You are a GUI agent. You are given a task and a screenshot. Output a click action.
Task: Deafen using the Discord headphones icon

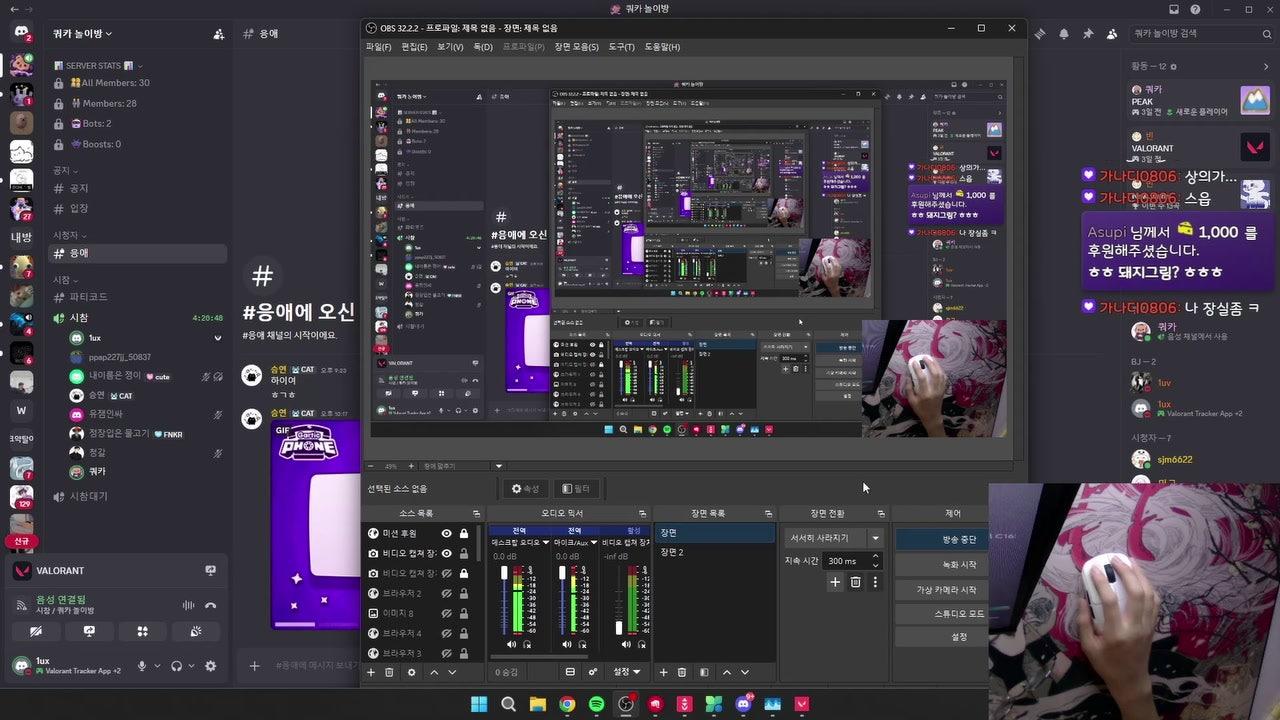pos(176,666)
